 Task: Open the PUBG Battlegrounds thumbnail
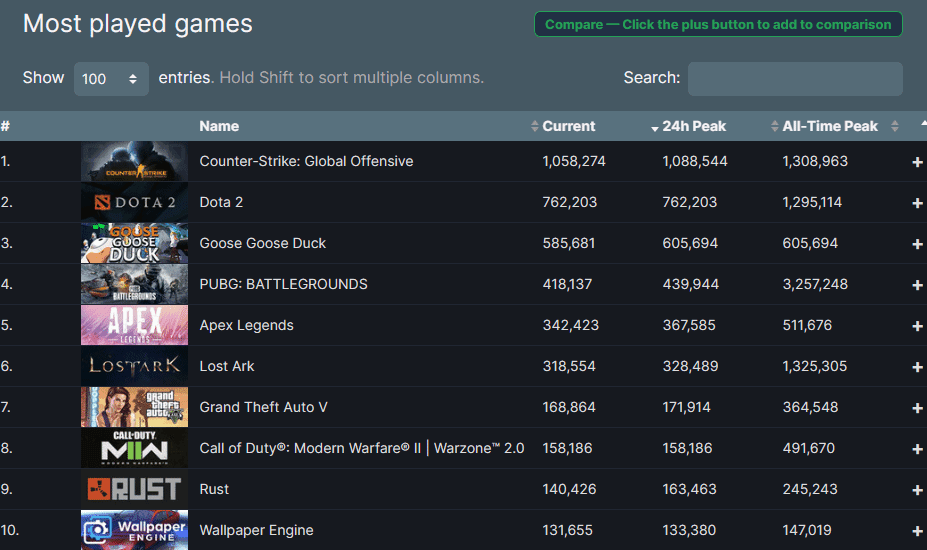pos(134,284)
